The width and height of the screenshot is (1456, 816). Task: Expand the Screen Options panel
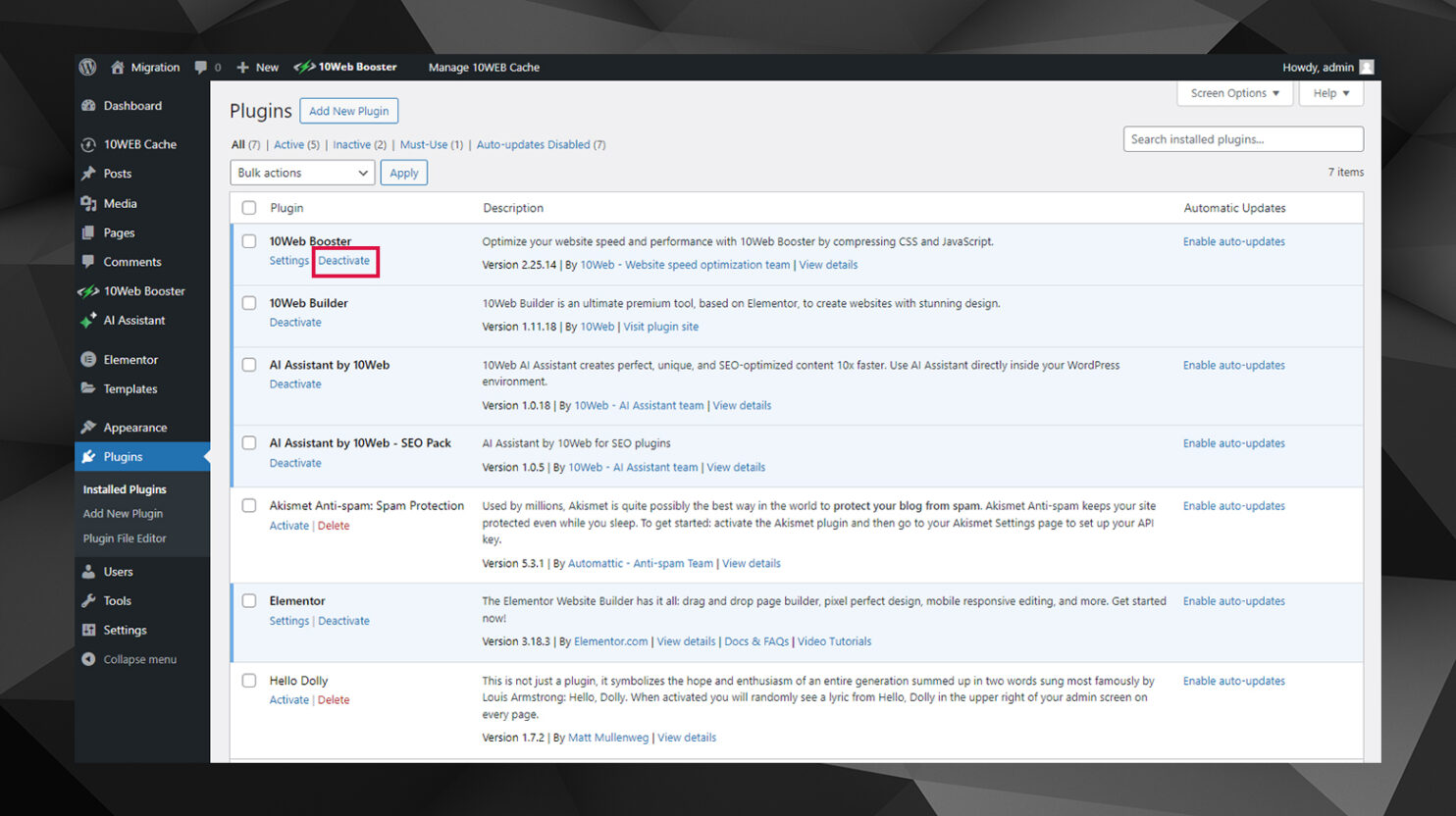[1234, 92]
